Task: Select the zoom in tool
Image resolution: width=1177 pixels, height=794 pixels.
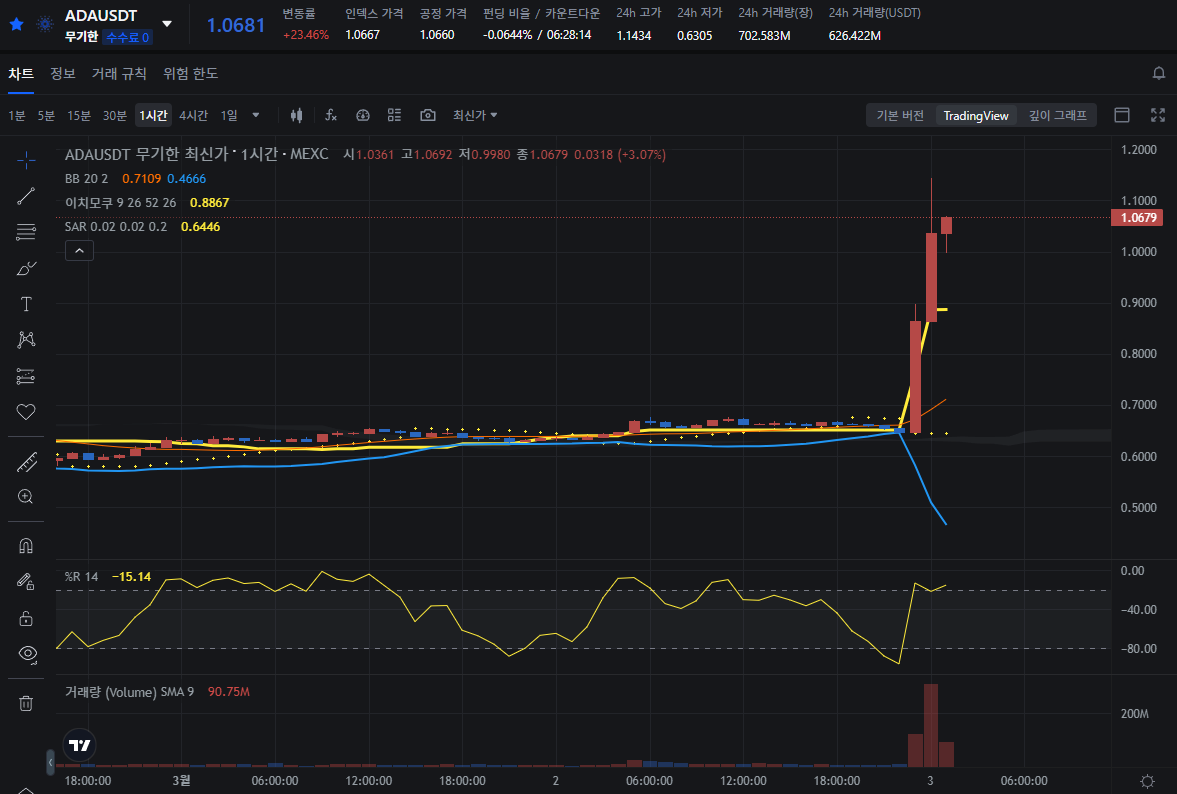Action: (26, 497)
